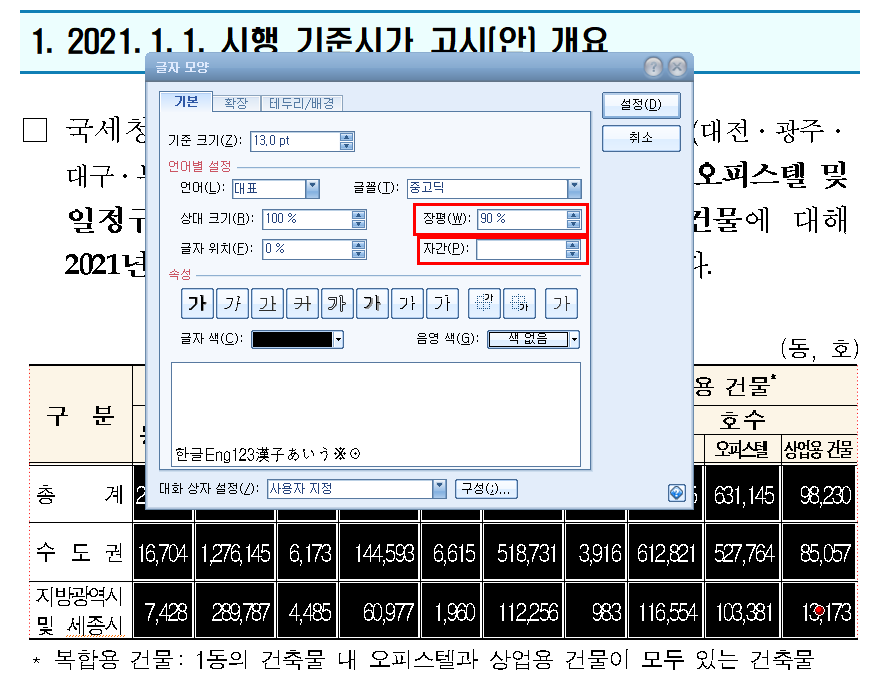This screenshot has width=874, height=679.
Task: Click table cell 144,593
Action: (x=380, y=554)
